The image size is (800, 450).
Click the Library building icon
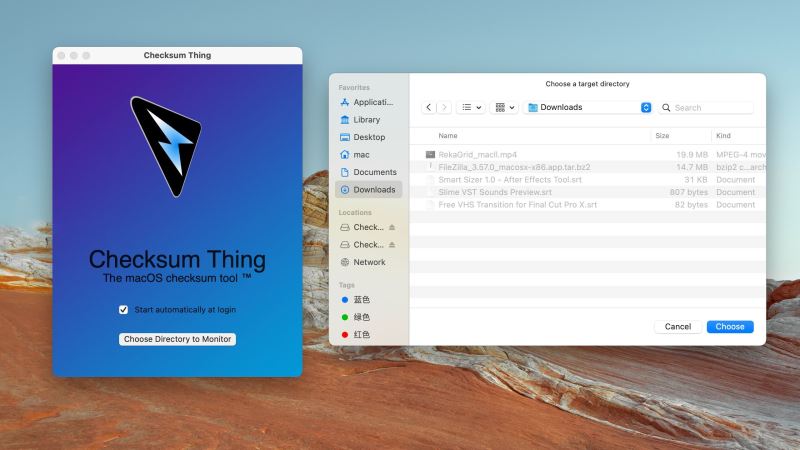point(345,119)
